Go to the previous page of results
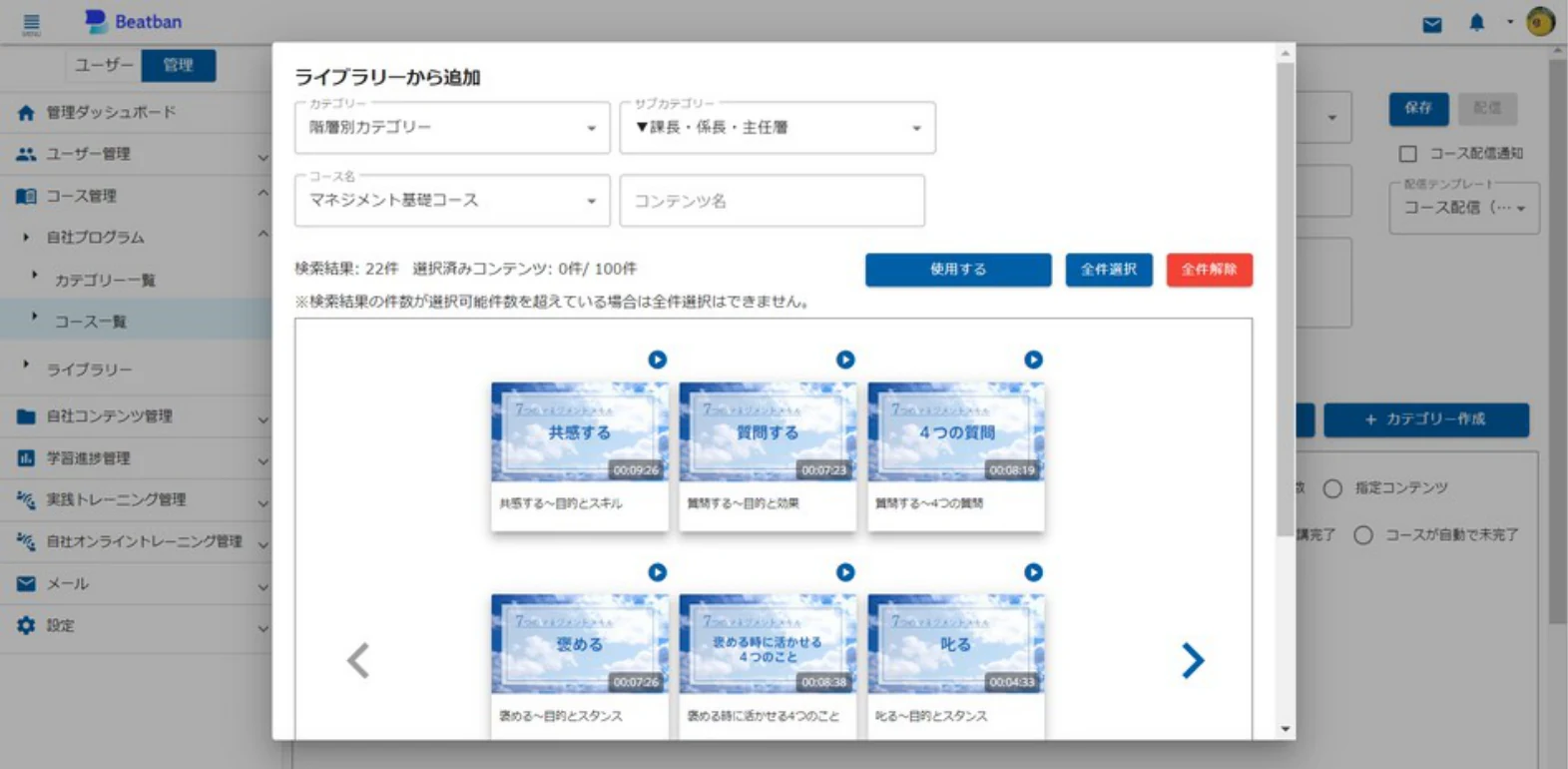 click(358, 660)
